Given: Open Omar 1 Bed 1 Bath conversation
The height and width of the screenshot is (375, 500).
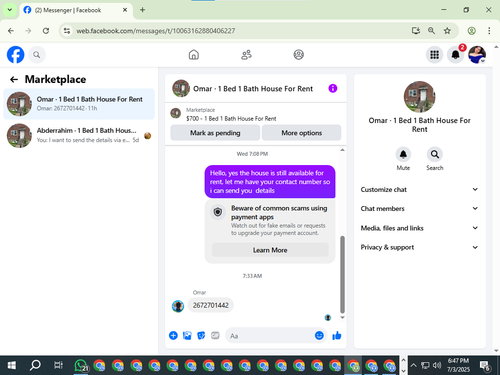Looking at the screenshot, I should [79, 104].
